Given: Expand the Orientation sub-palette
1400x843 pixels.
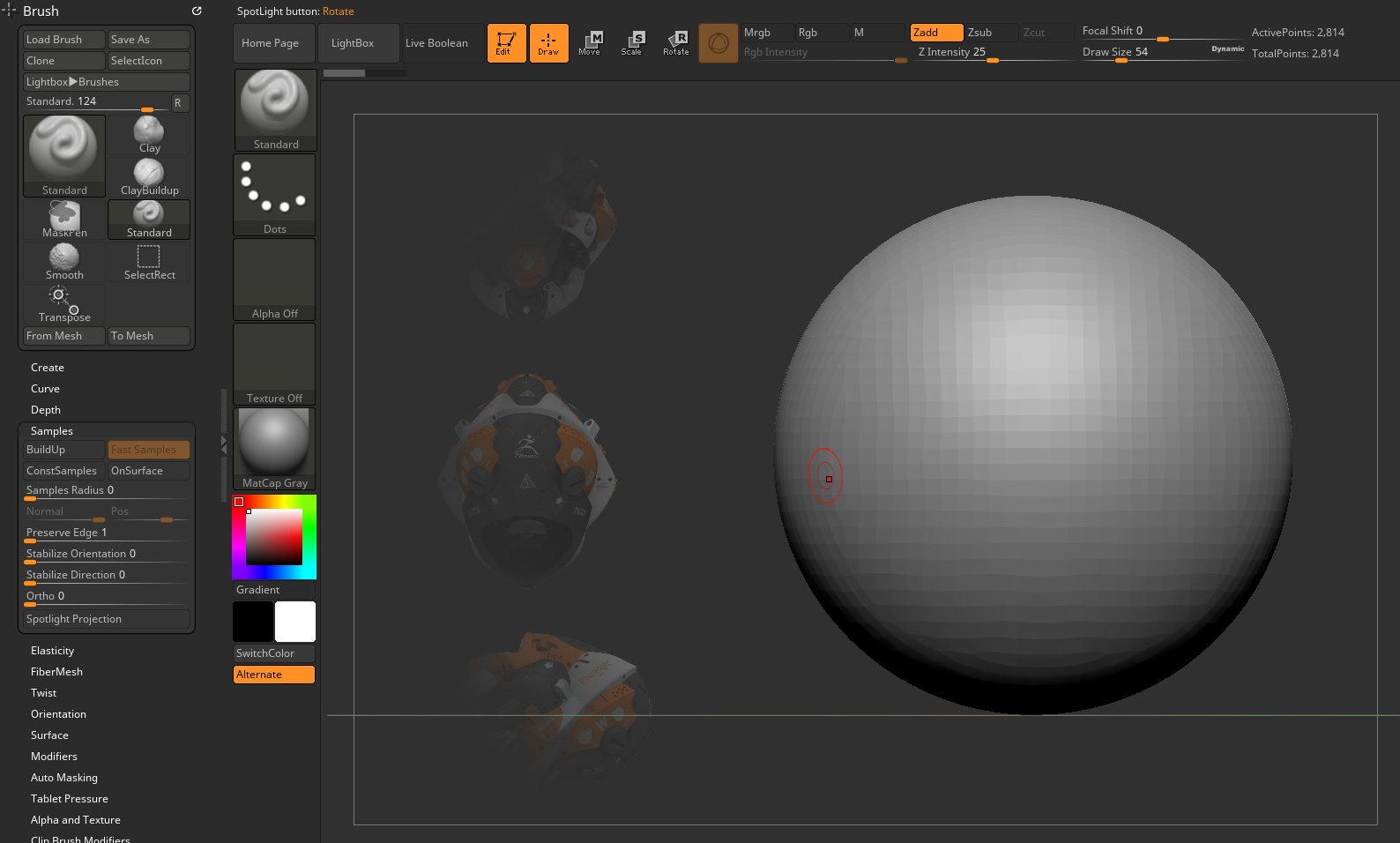Looking at the screenshot, I should coord(59,714).
